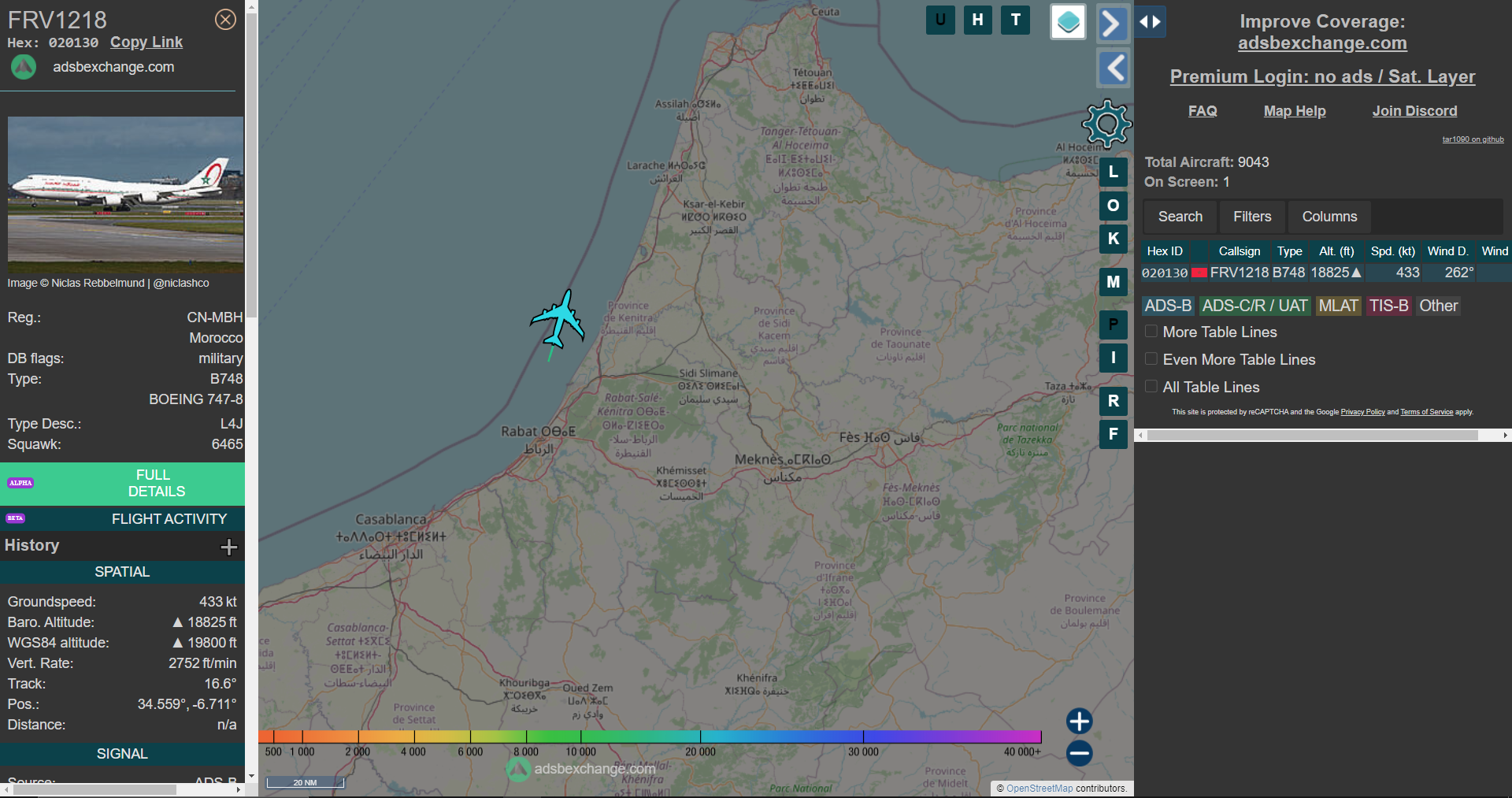Click the adsbexchange logo in info panel

click(x=24, y=67)
